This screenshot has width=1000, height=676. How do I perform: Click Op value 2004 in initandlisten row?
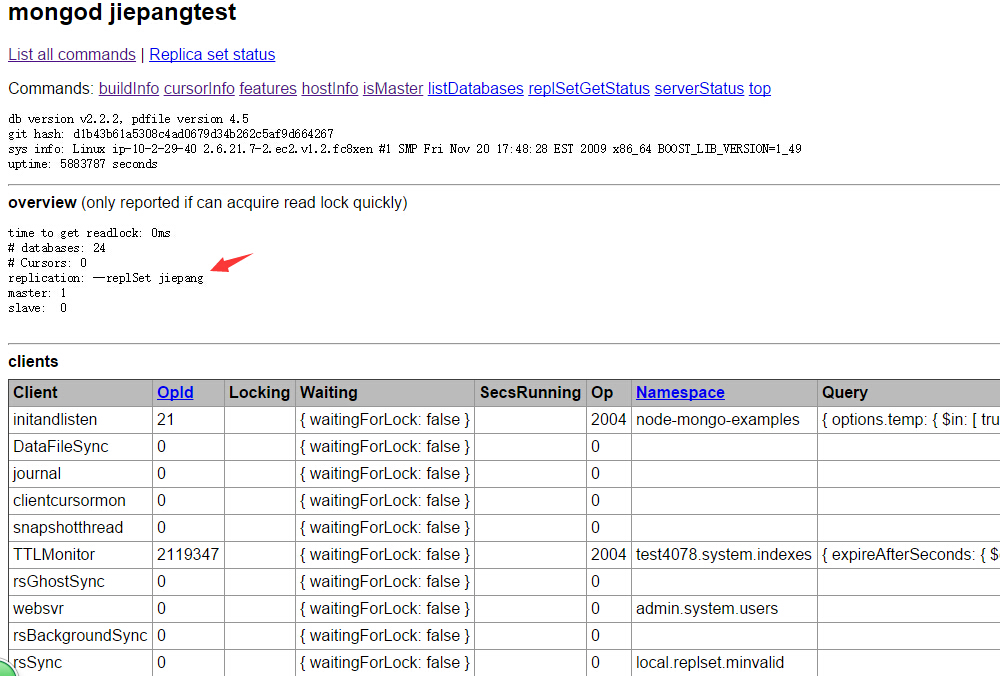608,420
